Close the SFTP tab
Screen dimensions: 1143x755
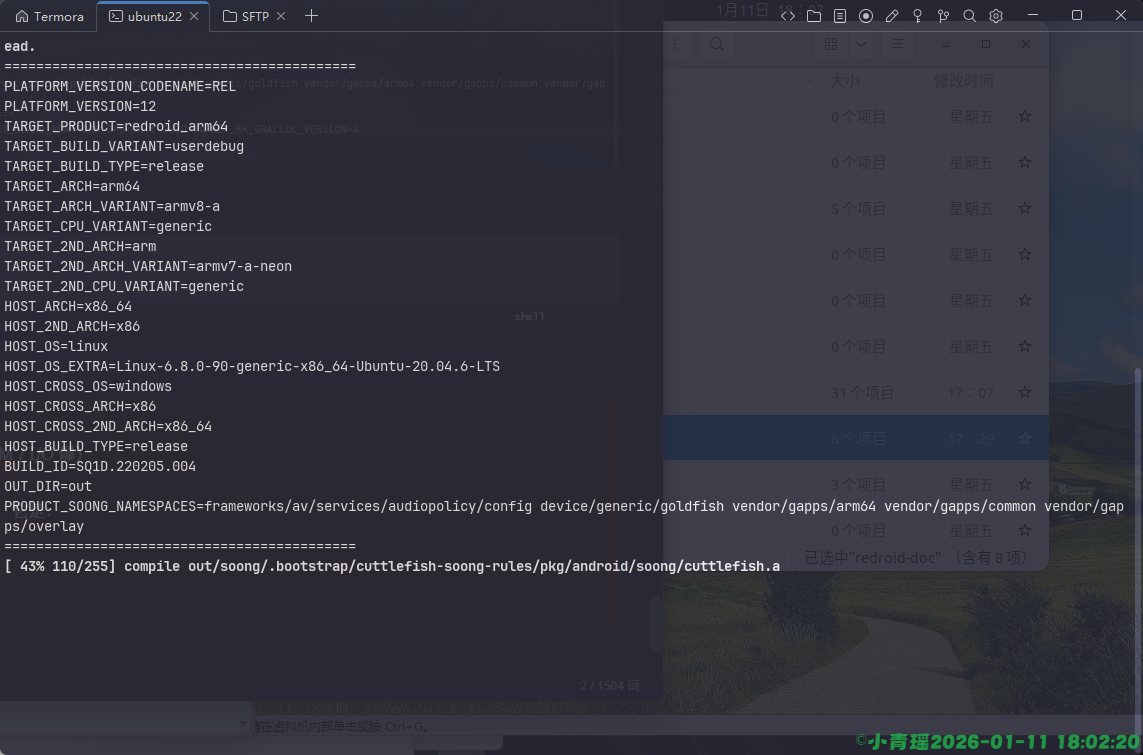click(x=281, y=16)
